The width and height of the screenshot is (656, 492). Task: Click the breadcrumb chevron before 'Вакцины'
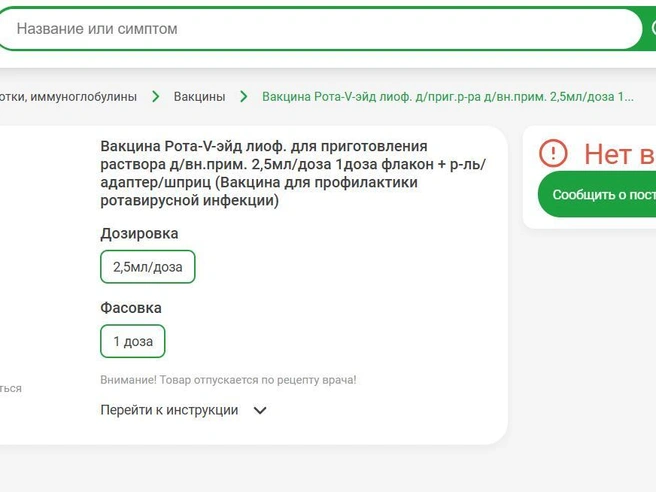pyautogui.click(x=156, y=97)
